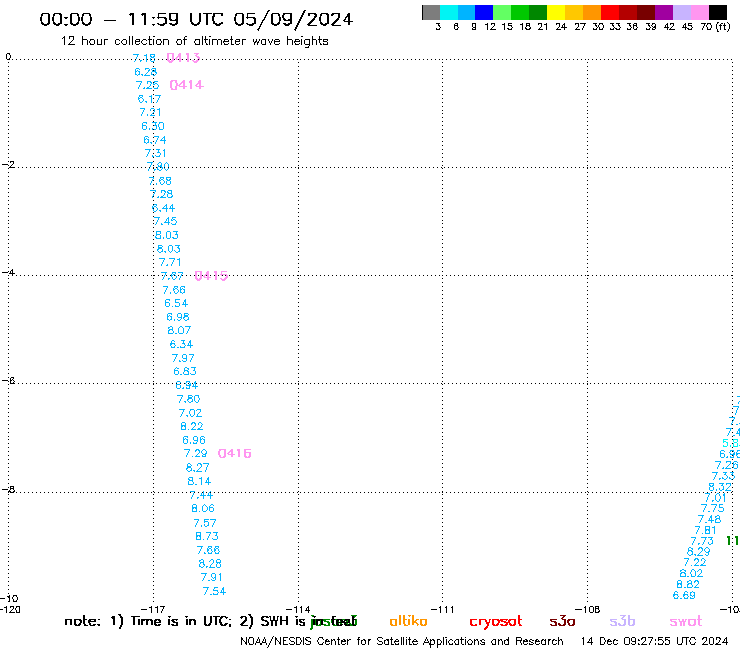This screenshot has width=740, height=650.
Task: Click the NOAA/NESDIS Center footer credit
Action: [x=402, y=641]
